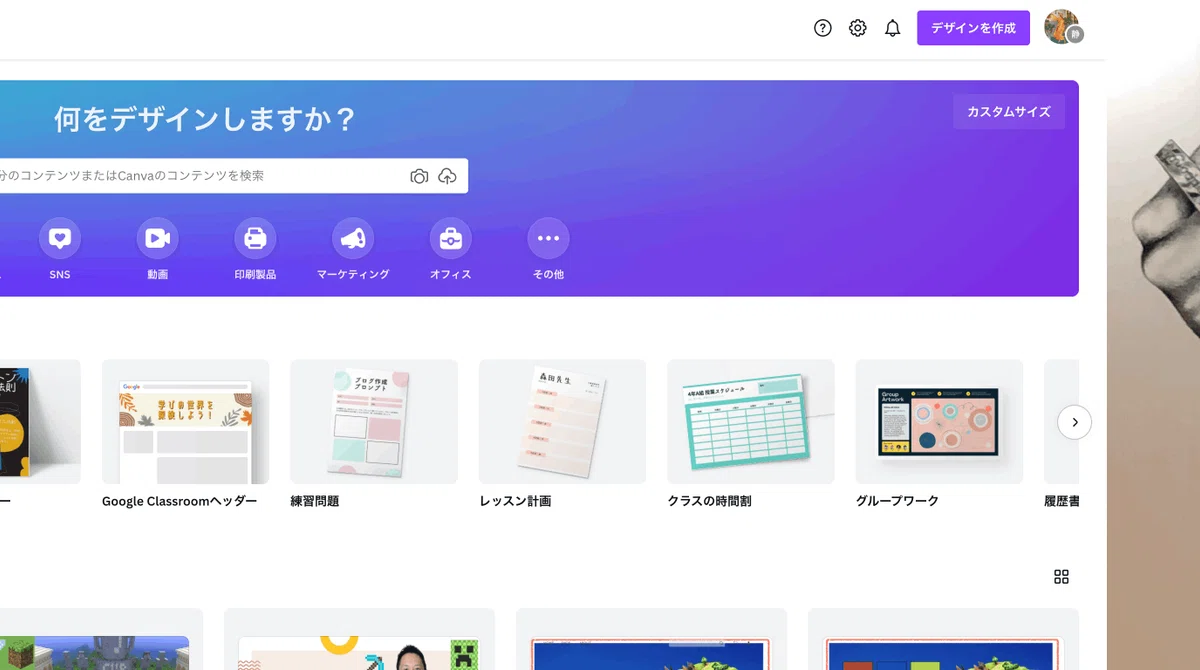Open その他 more categories icon

click(548, 238)
